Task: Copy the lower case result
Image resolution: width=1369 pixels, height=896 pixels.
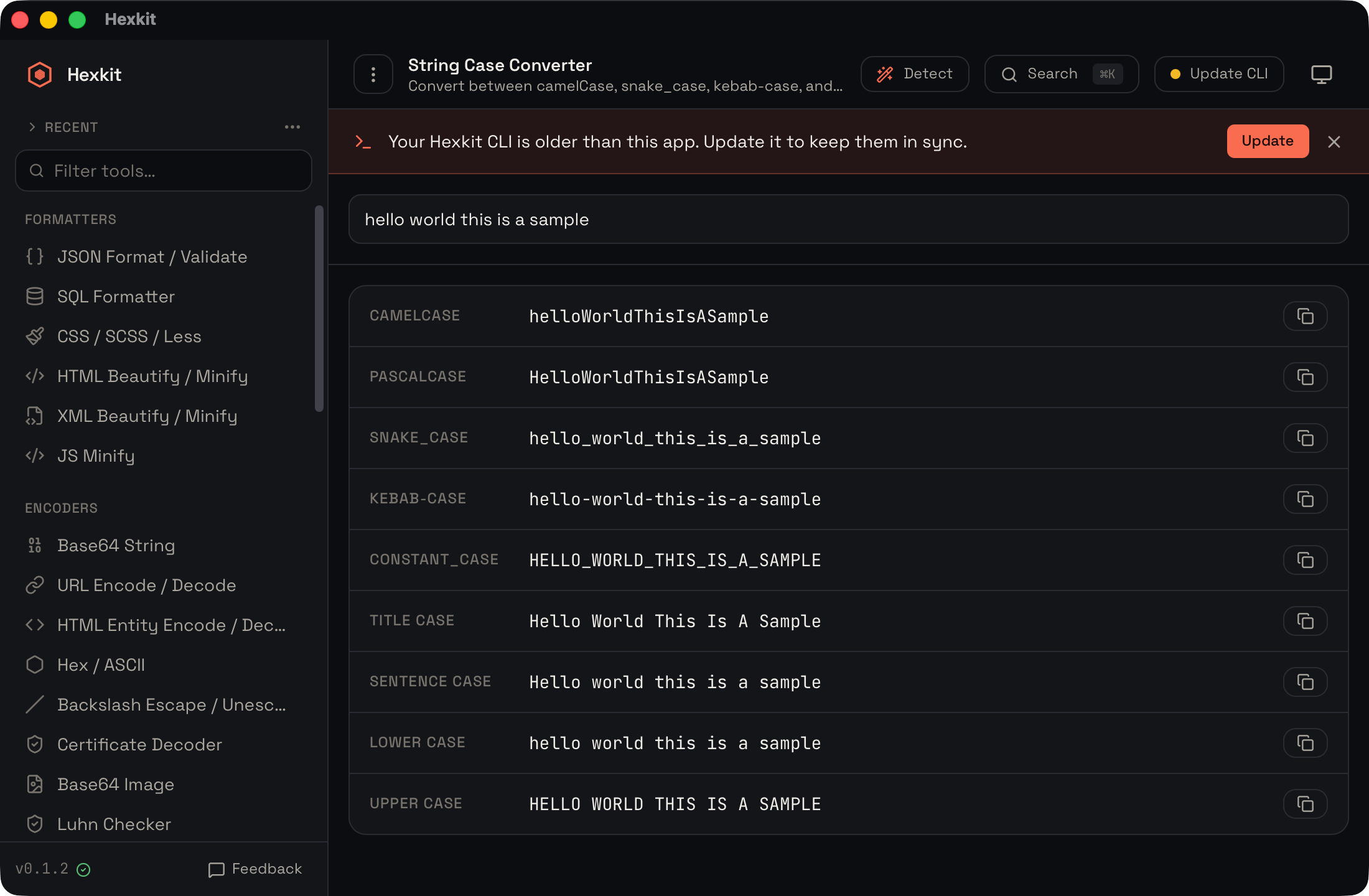Action: [x=1305, y=743]
